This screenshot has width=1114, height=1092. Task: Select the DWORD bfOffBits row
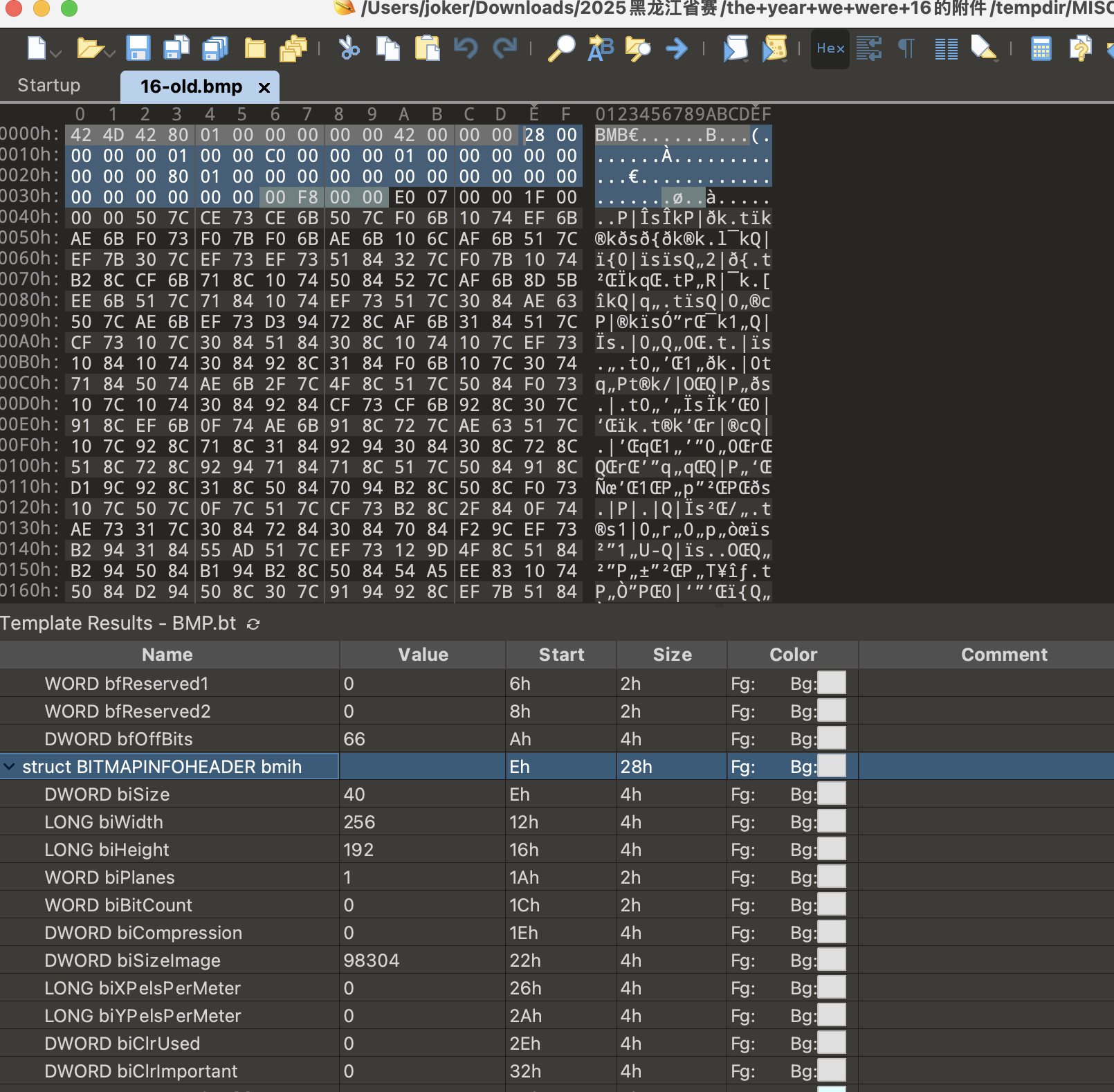pyautogui.click(x=557, y=738)
